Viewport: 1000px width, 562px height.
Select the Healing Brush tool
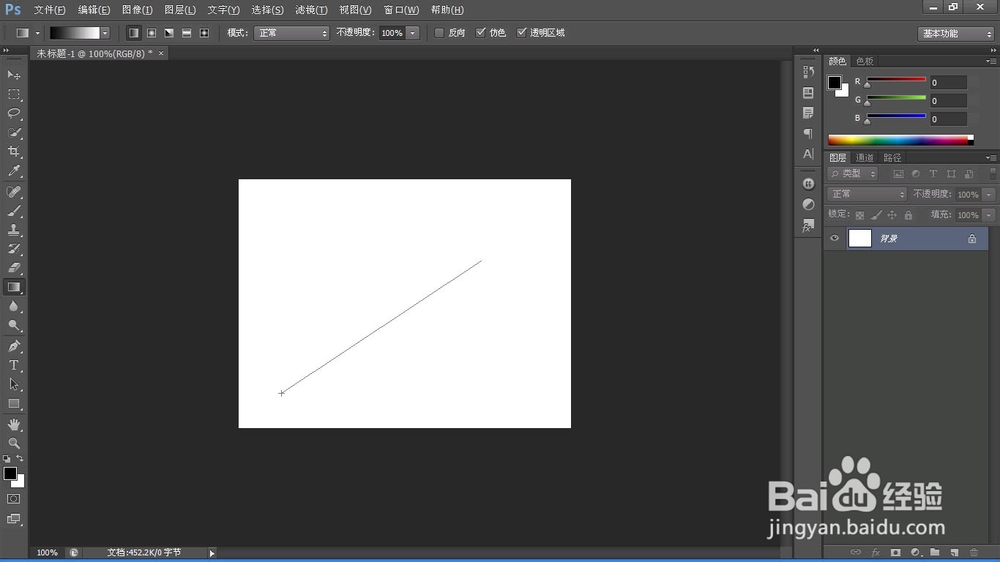pyautogui.click(x=13, y=192)
